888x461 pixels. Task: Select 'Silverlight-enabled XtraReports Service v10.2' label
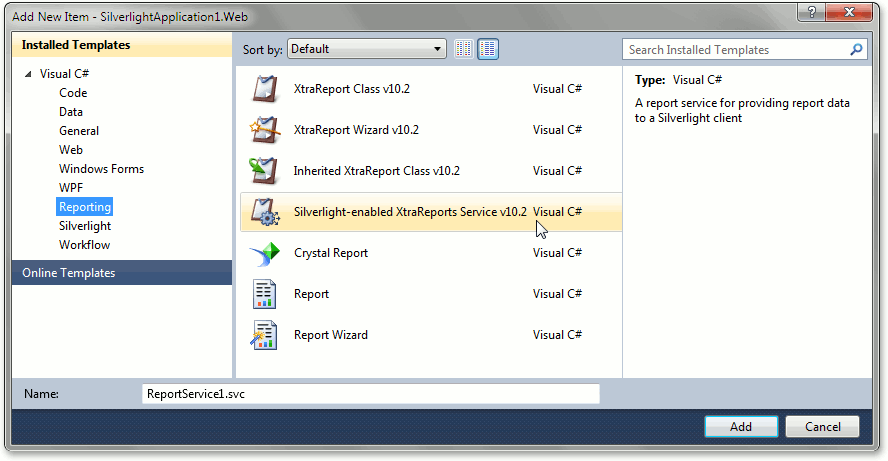click(410, 212)
